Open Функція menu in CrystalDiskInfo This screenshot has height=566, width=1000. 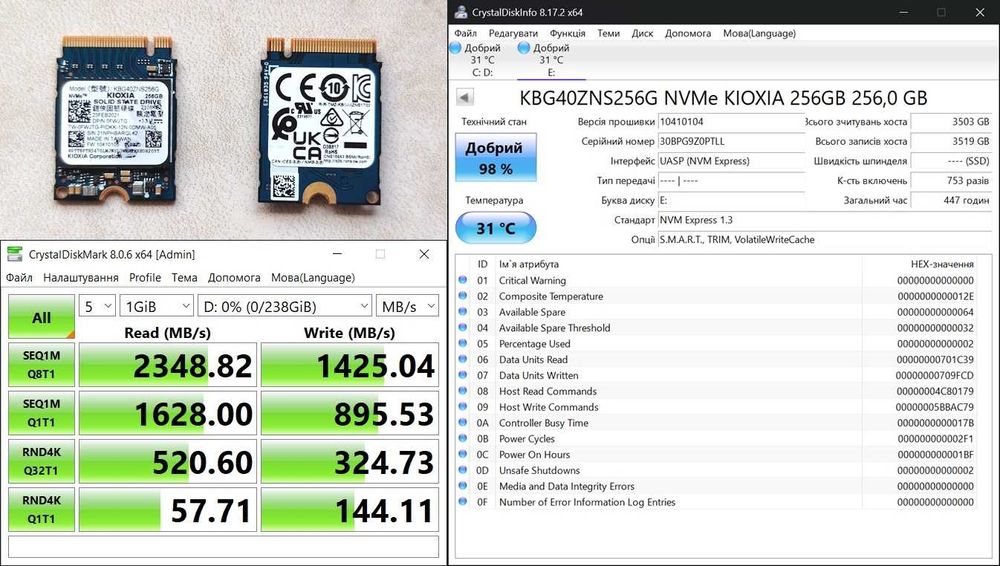point(568,33)
